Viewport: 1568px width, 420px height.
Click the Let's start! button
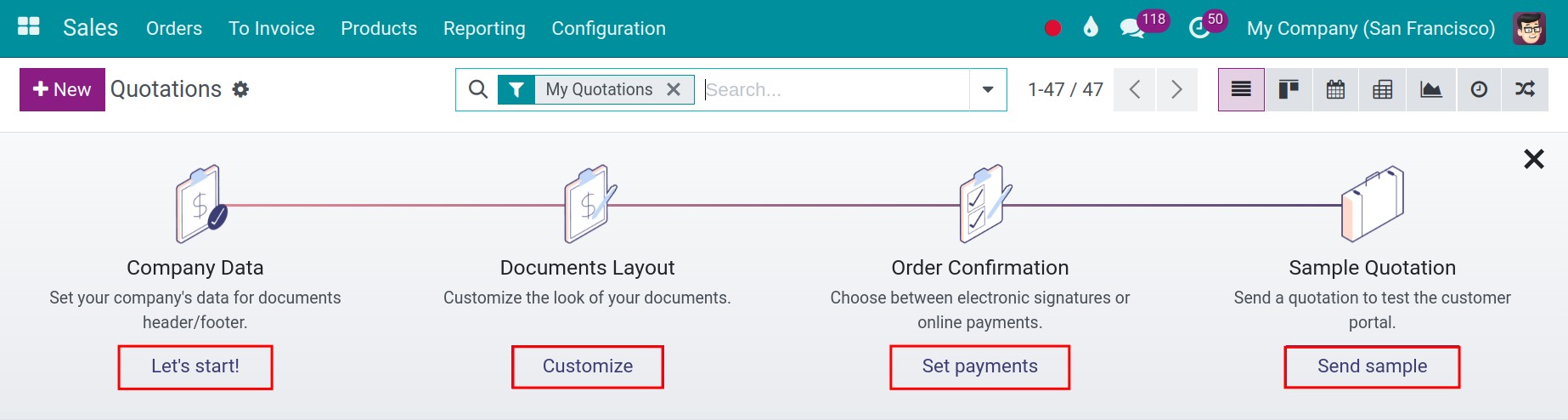(x=195, y=366)
